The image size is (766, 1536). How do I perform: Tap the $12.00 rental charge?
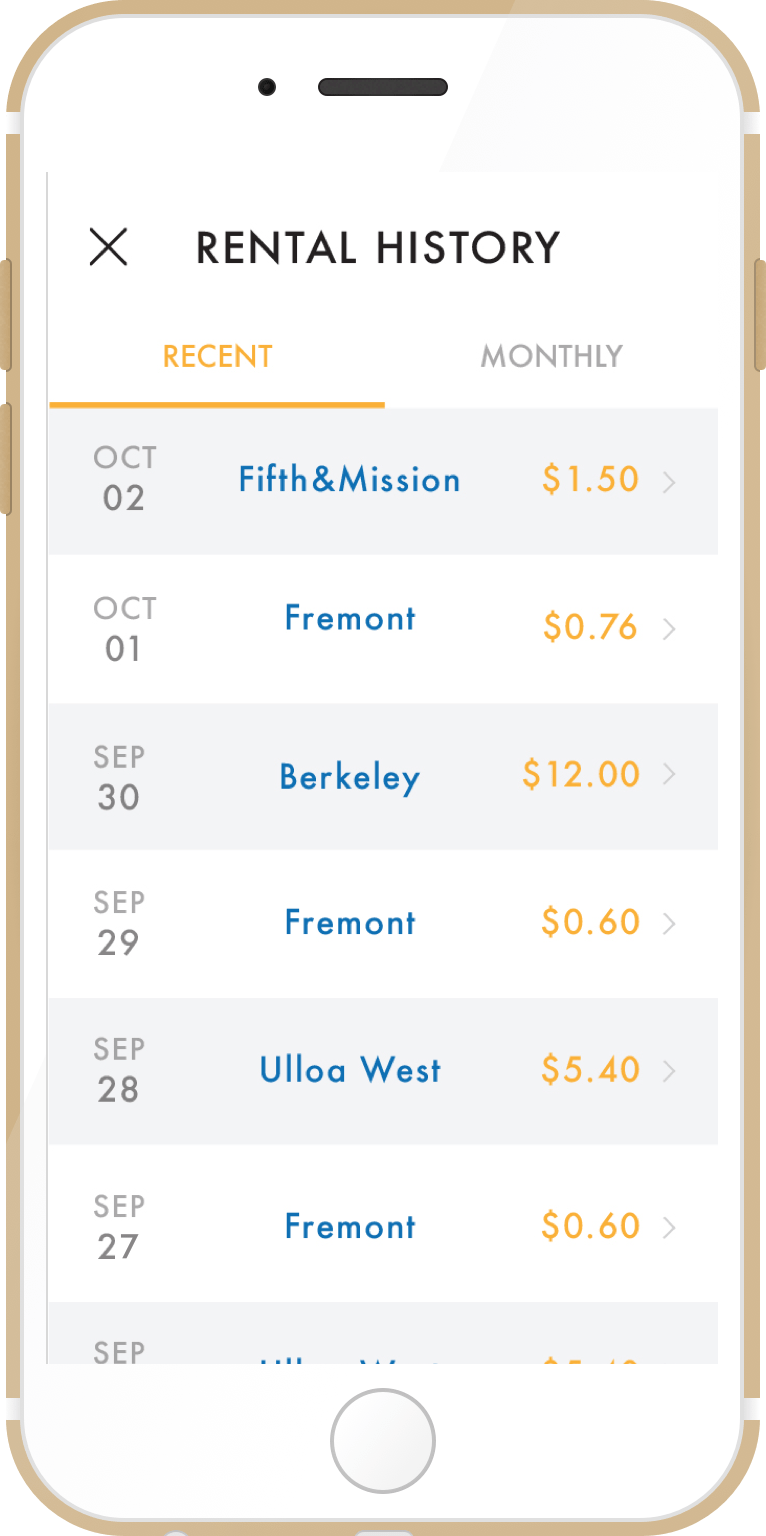[581, 775]
